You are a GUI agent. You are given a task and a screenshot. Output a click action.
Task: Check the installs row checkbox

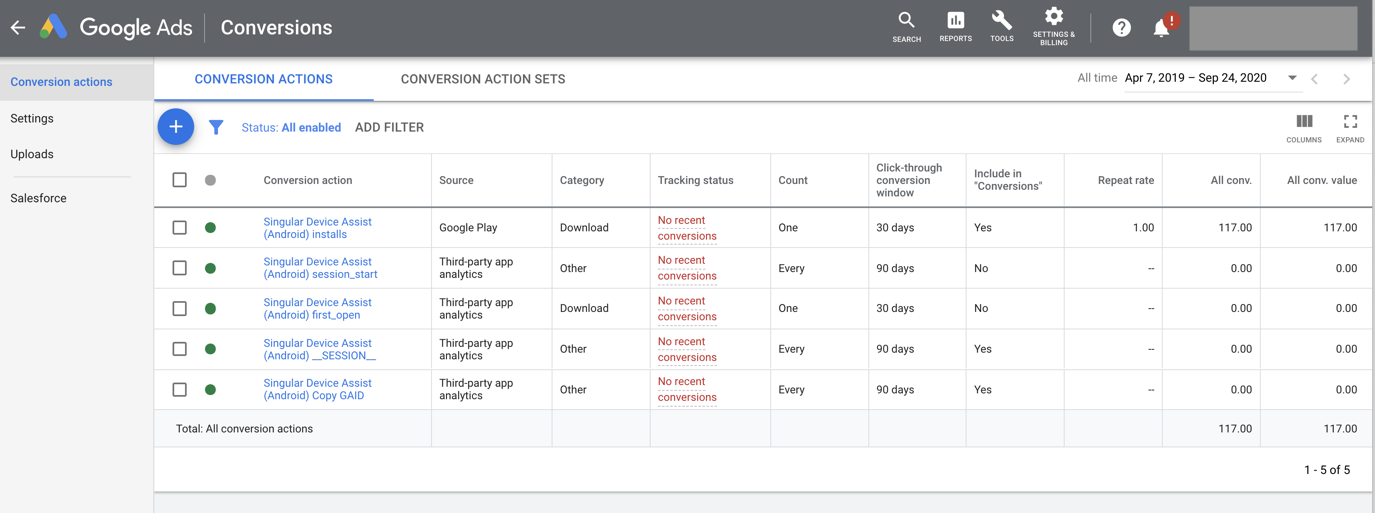179,228
